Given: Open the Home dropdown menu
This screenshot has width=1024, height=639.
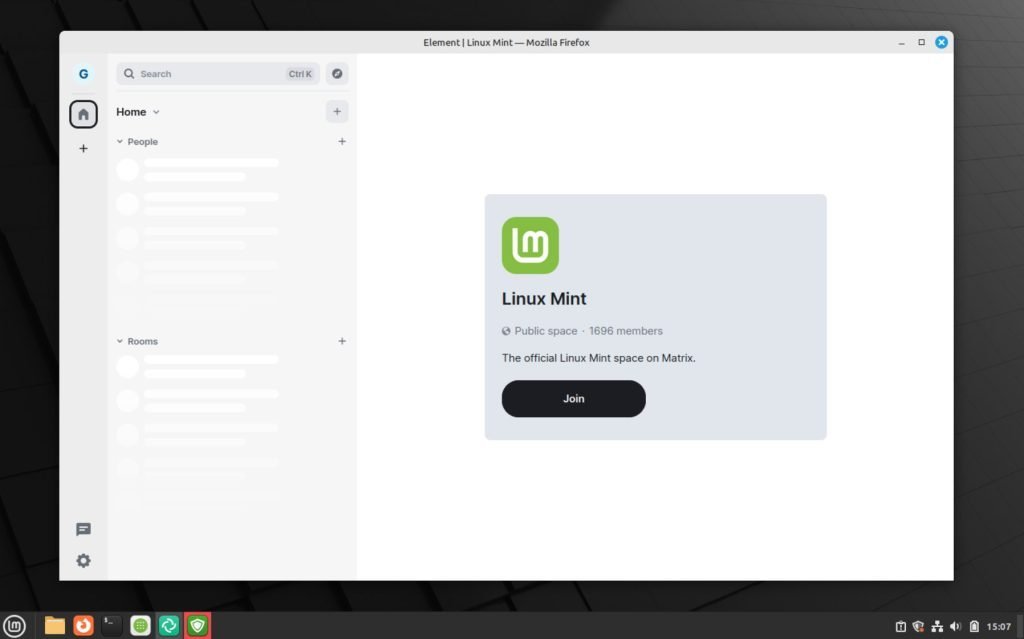Looking at the screenshot, I should [x=138, y=112].
